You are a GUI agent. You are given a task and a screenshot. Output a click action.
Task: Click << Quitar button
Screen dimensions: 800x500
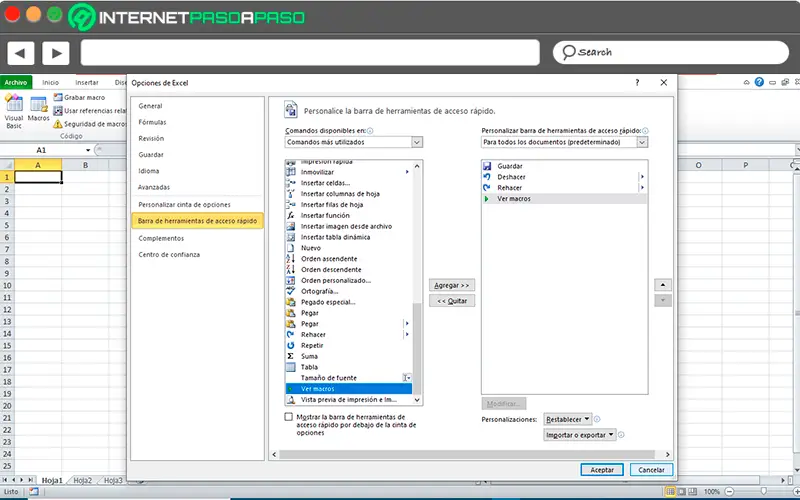[x=452, y=301]
